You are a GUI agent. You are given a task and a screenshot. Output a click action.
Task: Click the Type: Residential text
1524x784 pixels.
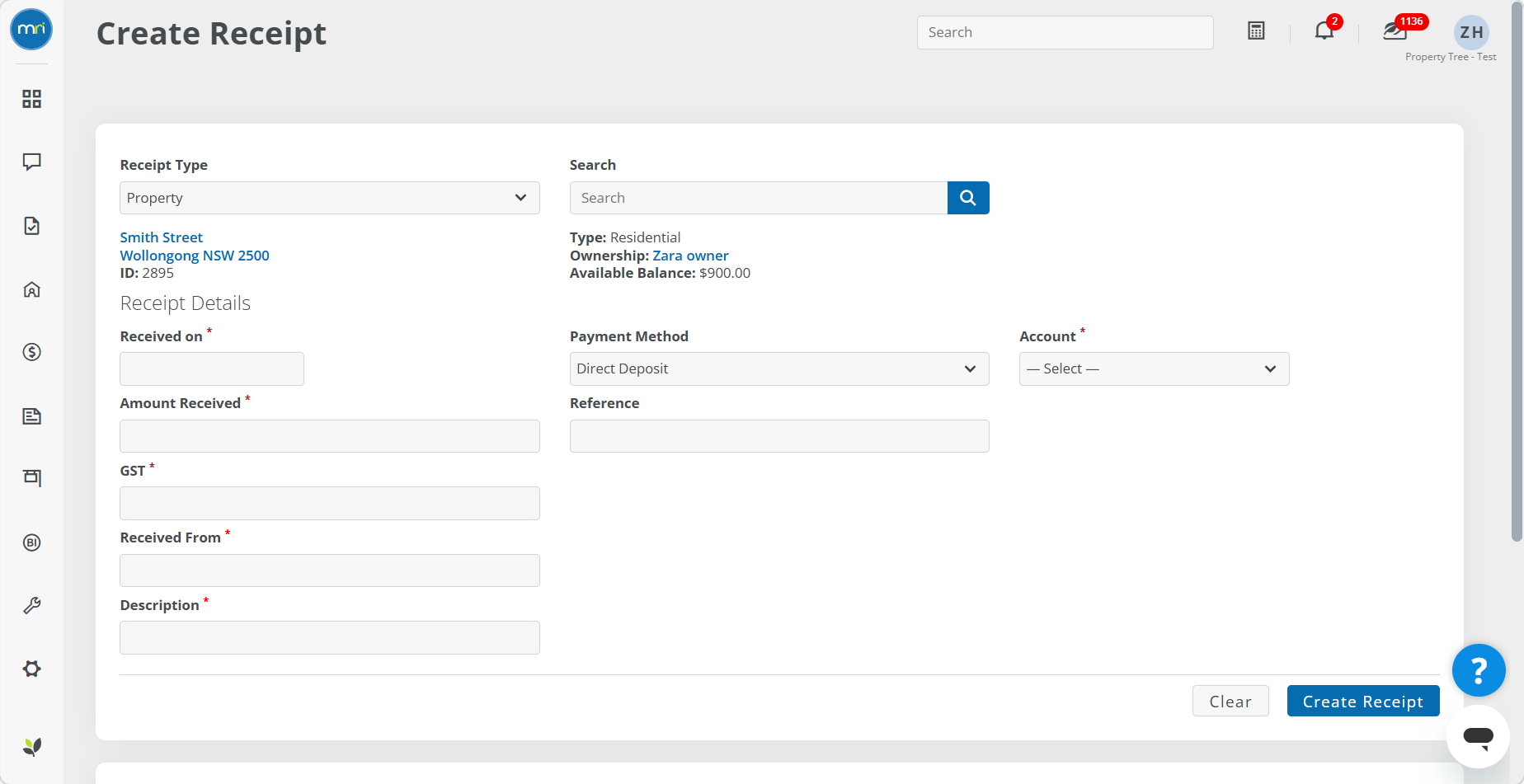tap(625, 237)
